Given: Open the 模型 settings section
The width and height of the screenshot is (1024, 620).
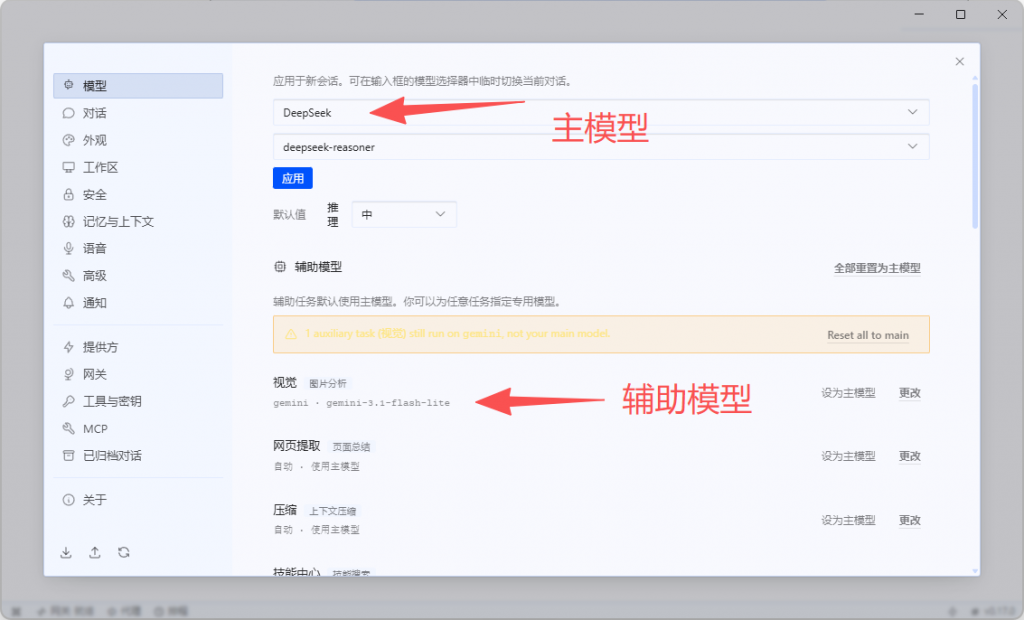Looking at the screenshot, I should click(x=138, y=86).
